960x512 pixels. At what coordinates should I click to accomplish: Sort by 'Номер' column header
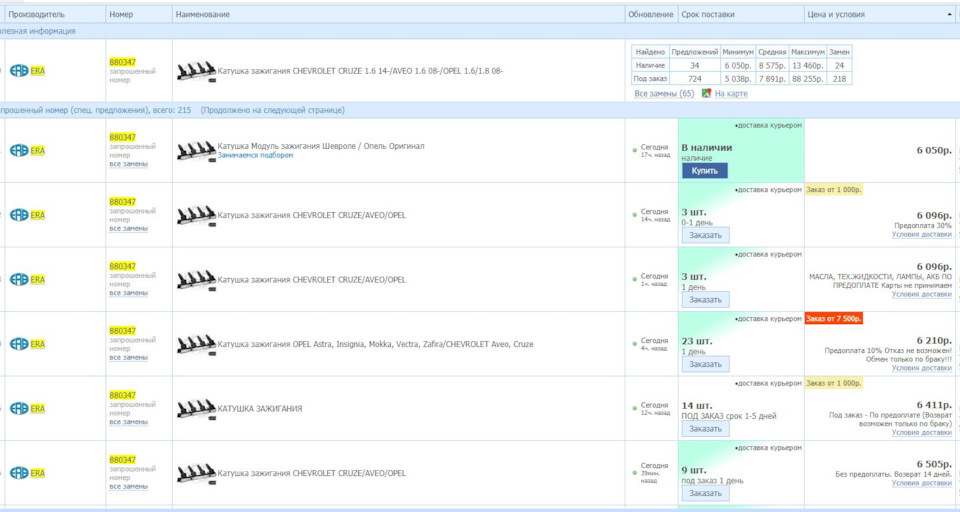click(x=121, y=14)
